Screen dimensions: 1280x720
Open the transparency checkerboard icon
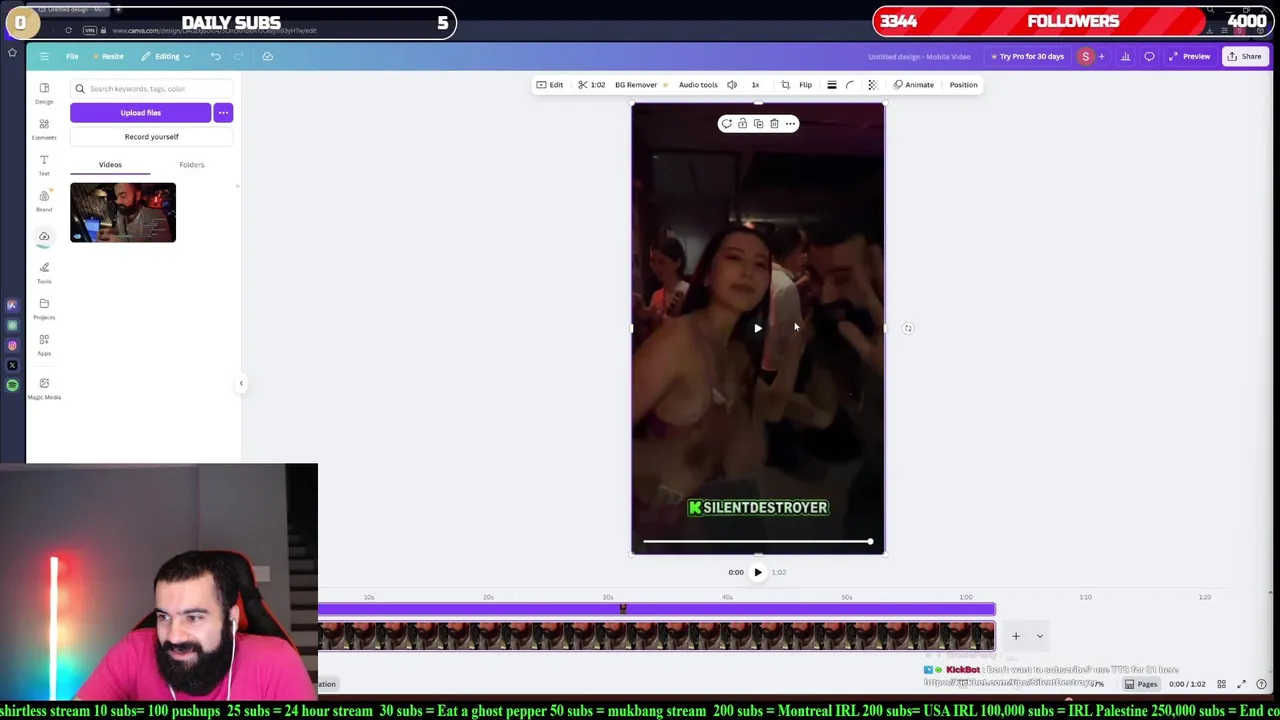click(872, 85)
